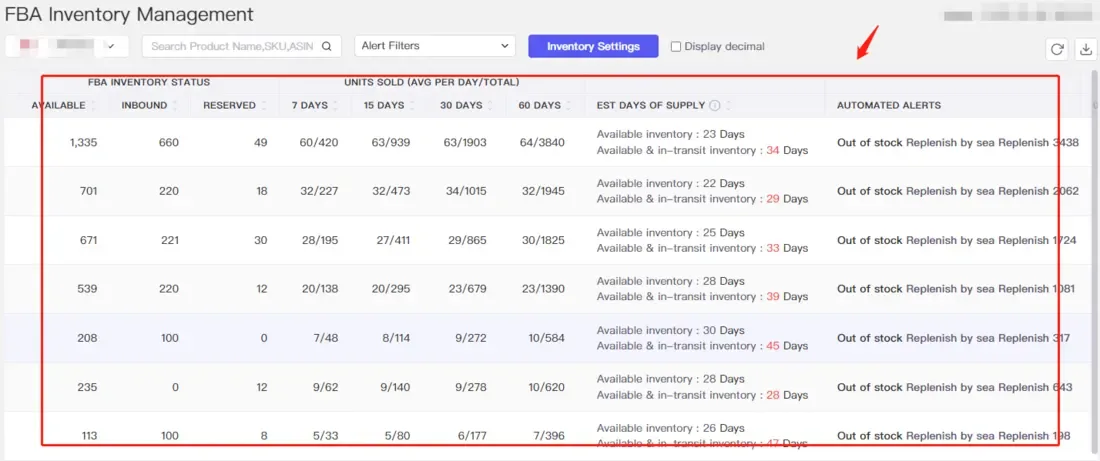The image size is (1100, 461).
Task: Sort by Est Days of Supply arrows
Action: (728, 106)
